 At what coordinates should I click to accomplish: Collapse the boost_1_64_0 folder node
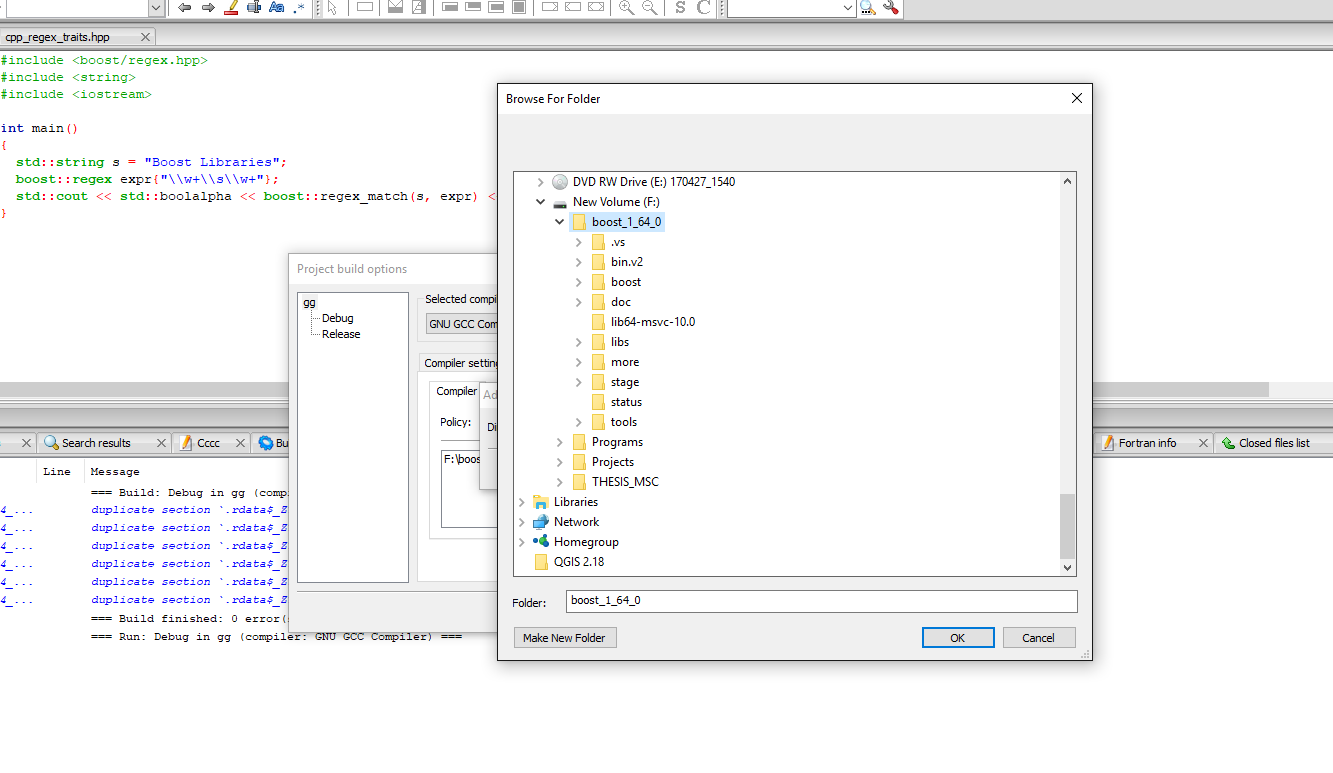560,222
